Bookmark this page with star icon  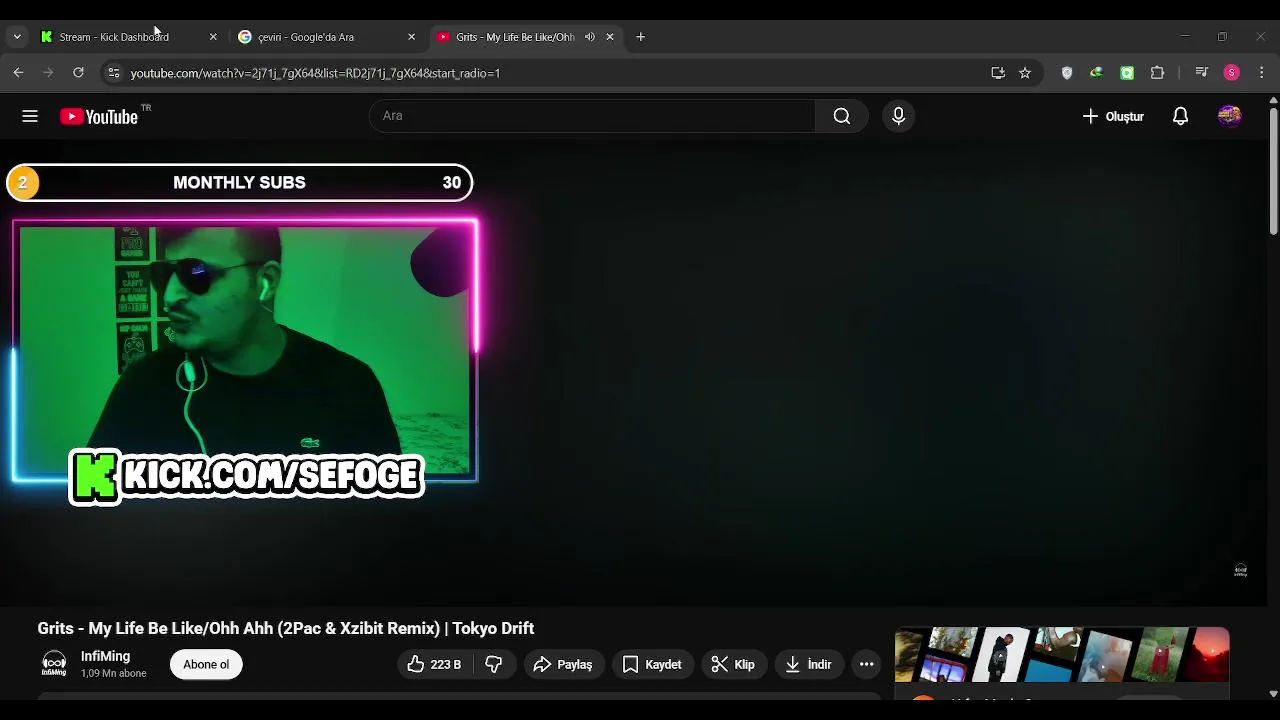[1025, 73]
